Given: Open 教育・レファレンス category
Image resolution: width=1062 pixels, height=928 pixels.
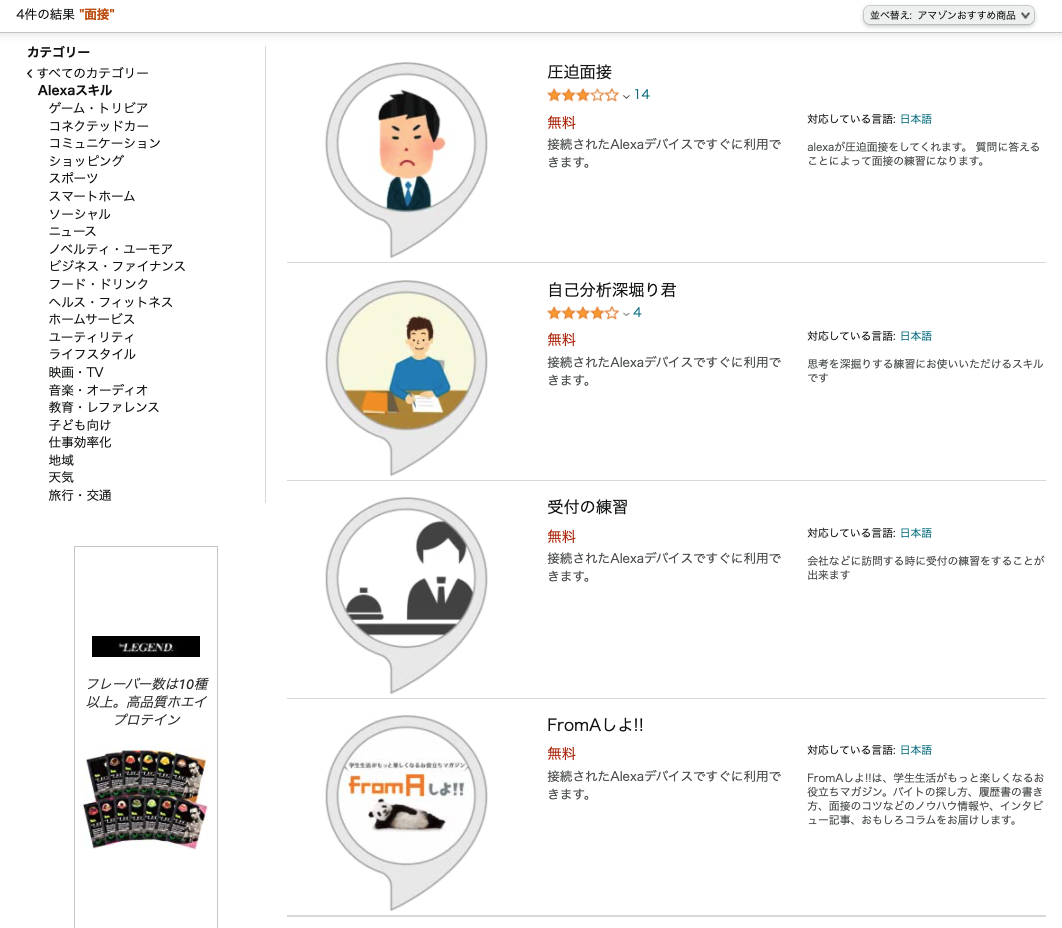Looking at the screenshot, I should point(104,407).
